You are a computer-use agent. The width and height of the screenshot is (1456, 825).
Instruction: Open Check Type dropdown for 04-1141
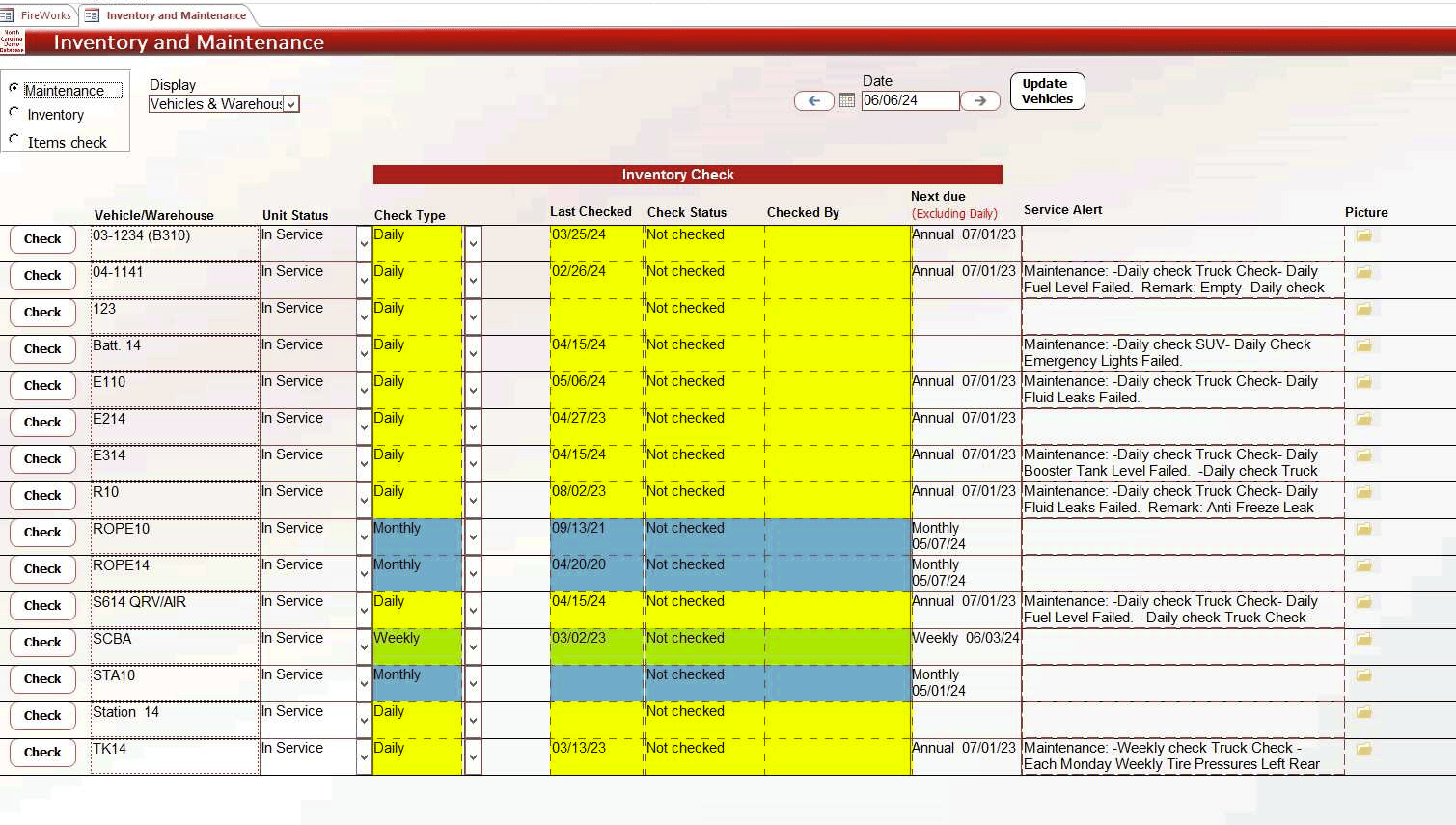[x=473, y=281]
